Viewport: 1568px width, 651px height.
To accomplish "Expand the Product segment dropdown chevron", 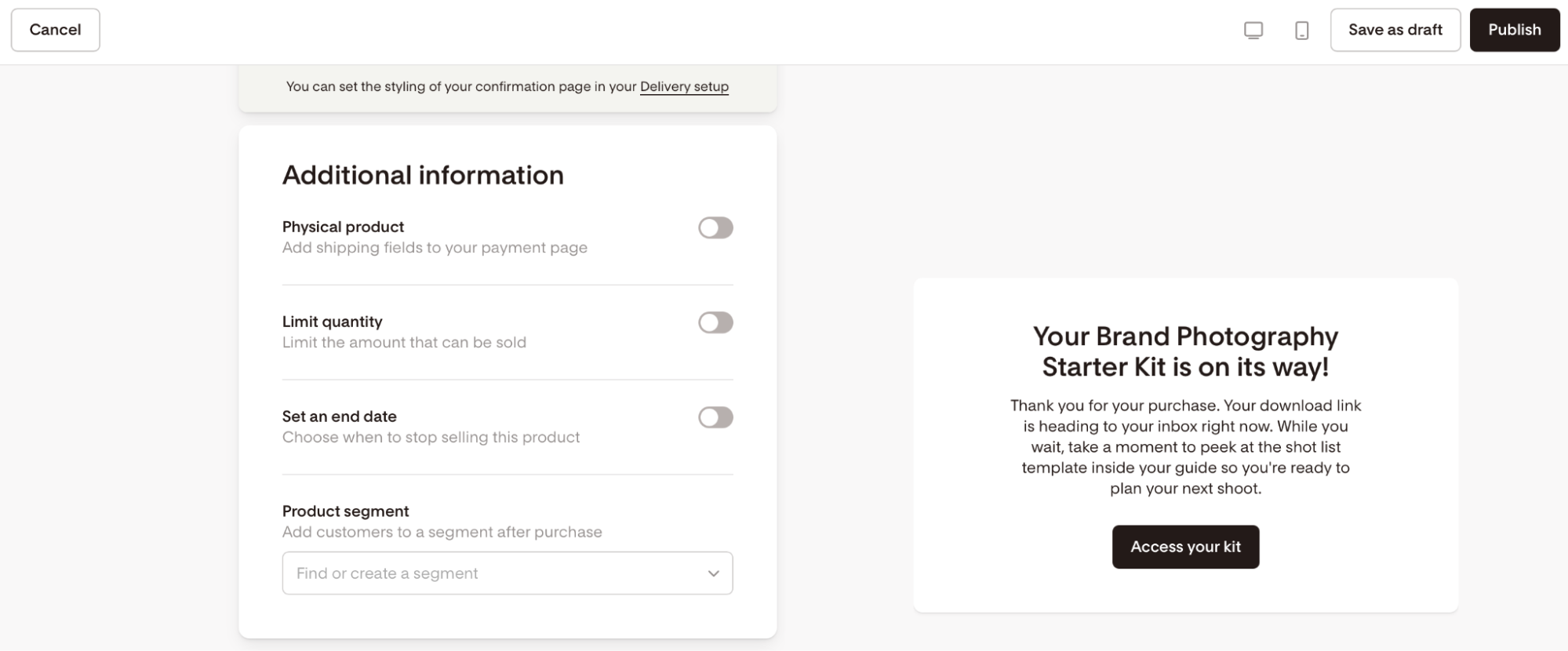I will (x=714, y=573).
